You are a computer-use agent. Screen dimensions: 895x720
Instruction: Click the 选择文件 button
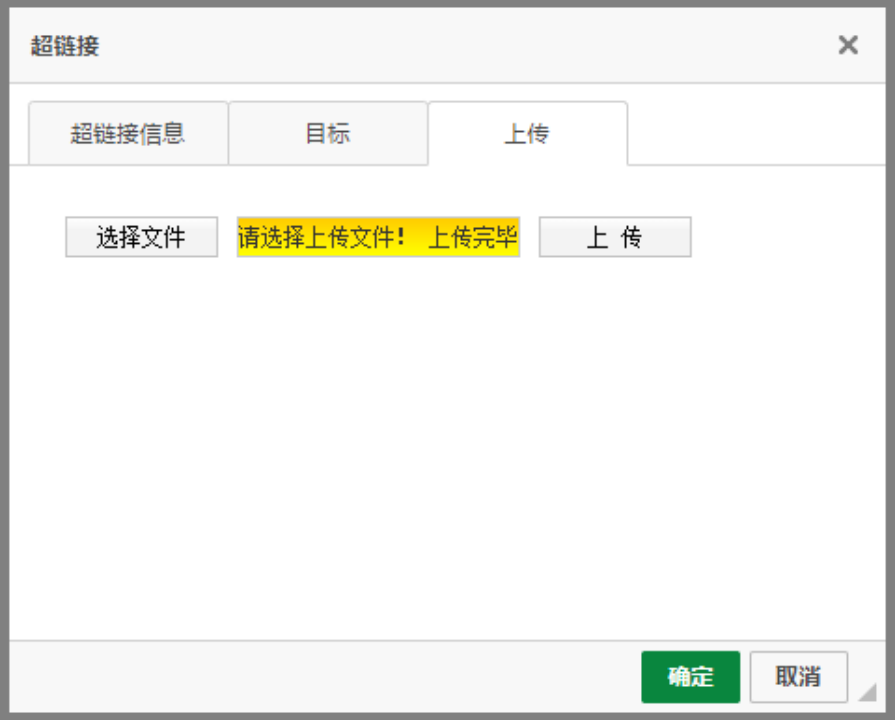[x=141, y=238]
